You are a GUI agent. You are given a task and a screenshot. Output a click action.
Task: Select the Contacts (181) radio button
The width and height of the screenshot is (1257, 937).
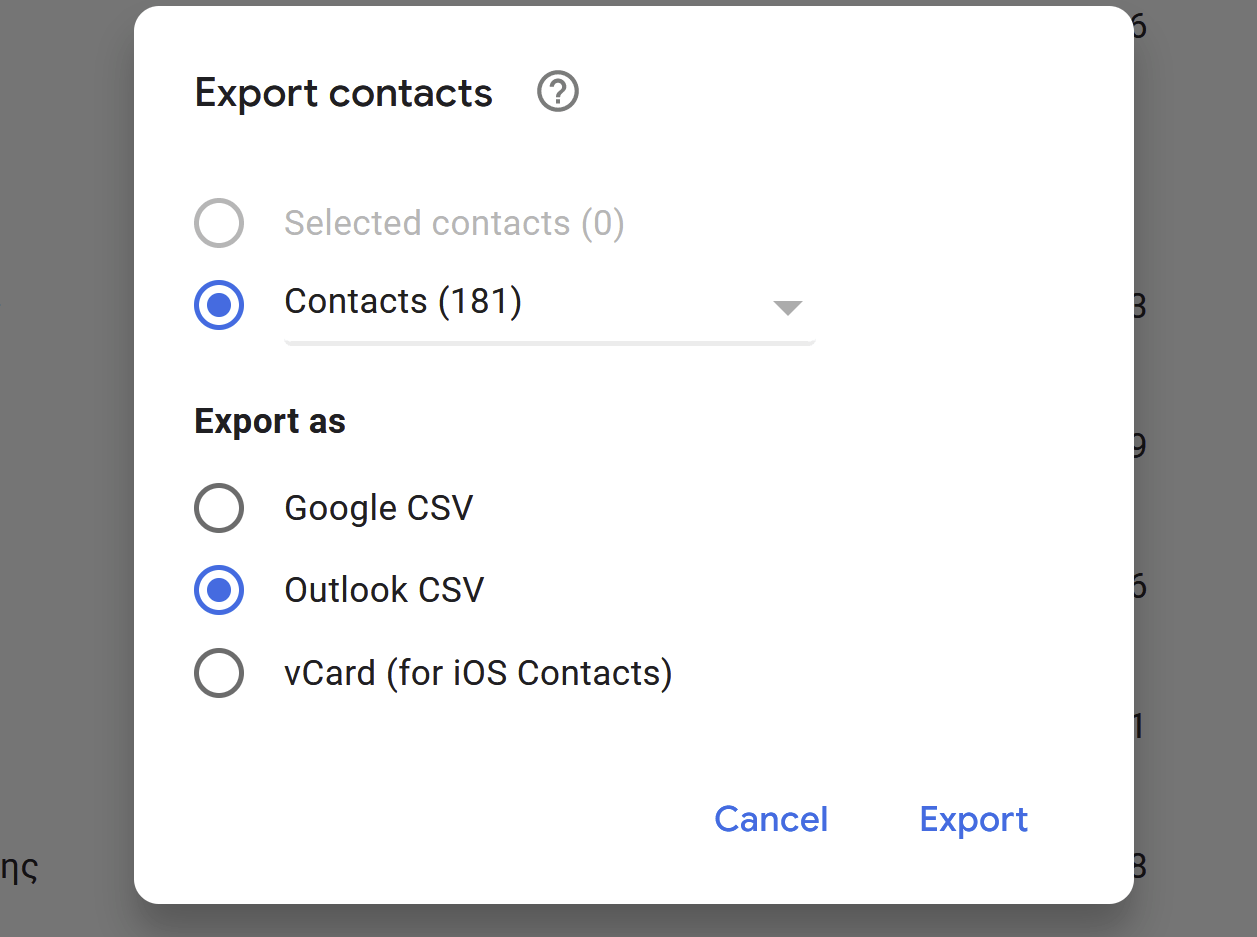coord(219,304)
